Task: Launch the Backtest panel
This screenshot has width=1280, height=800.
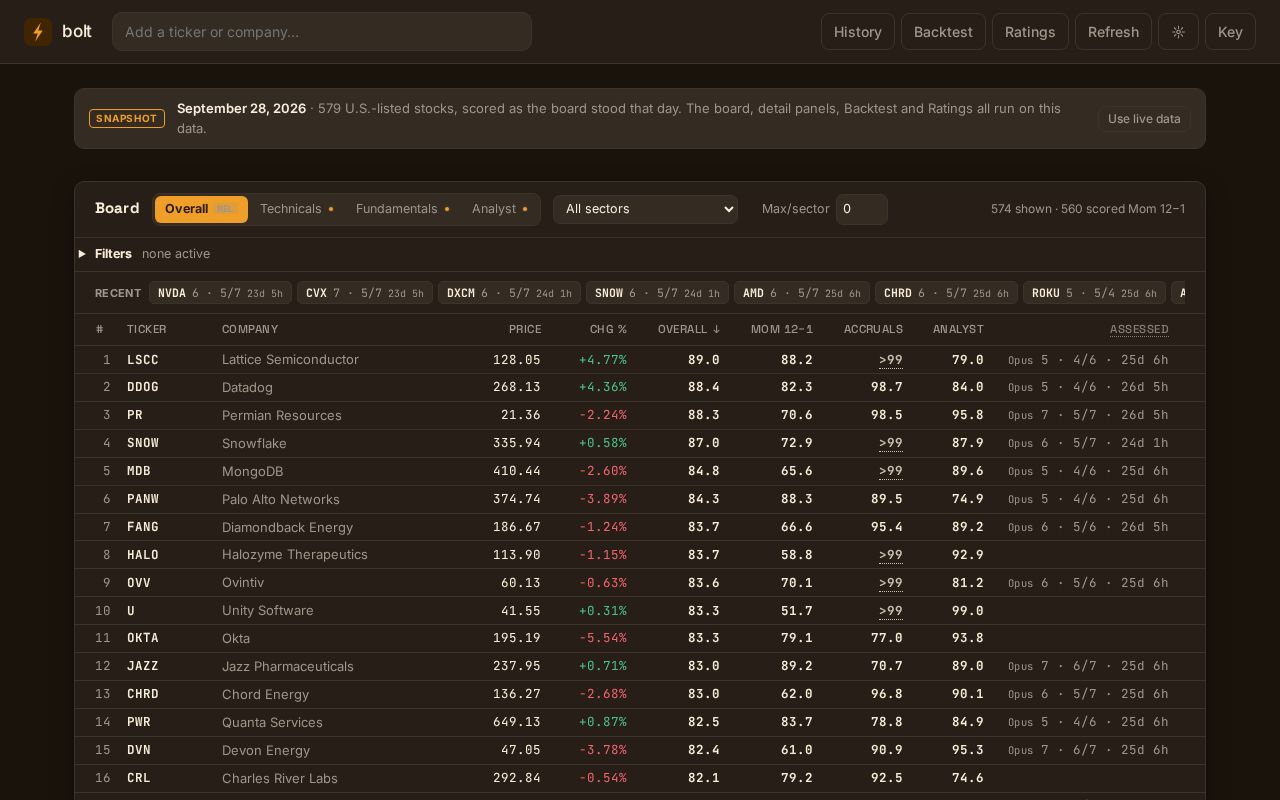Action: [x=943, y=32]
